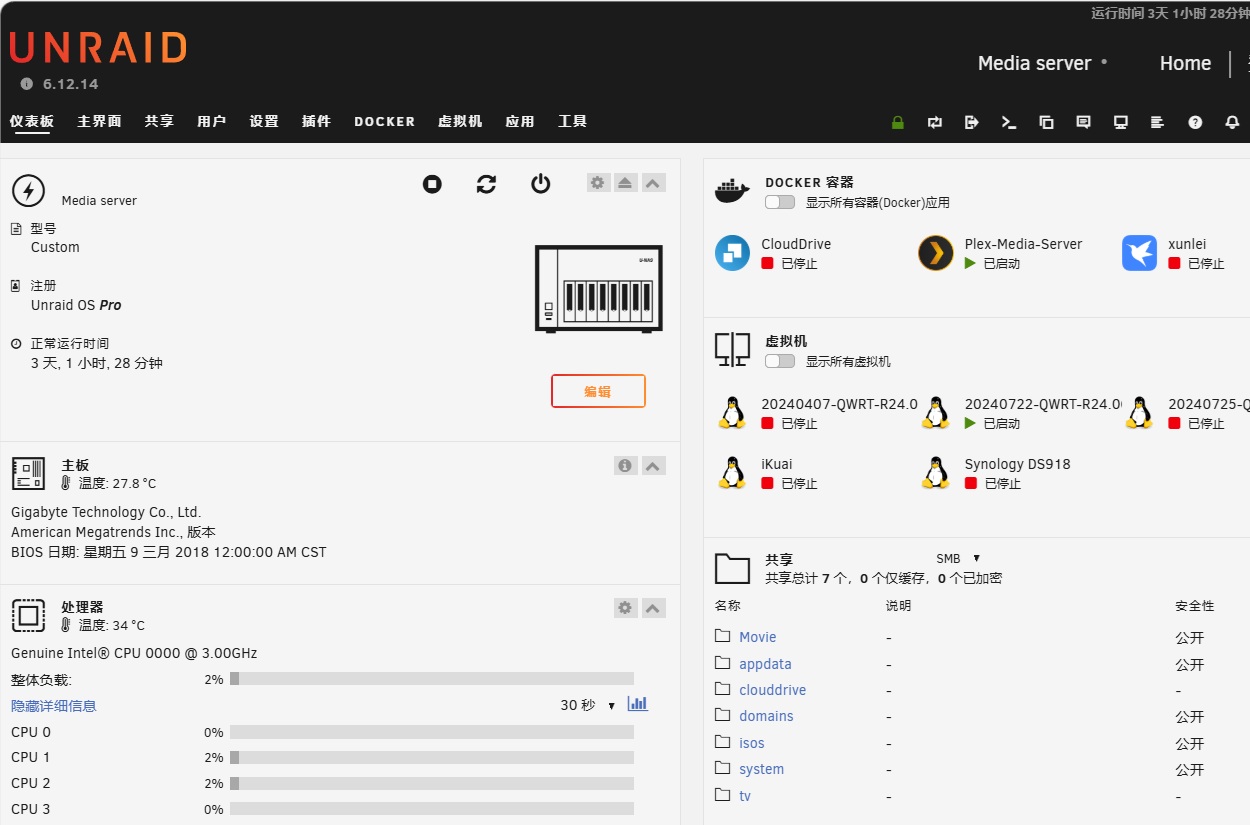This screenshot has height=825, width=1250.
Task: Click the iKuai VM penguin icon
Action: pos(733,473)
